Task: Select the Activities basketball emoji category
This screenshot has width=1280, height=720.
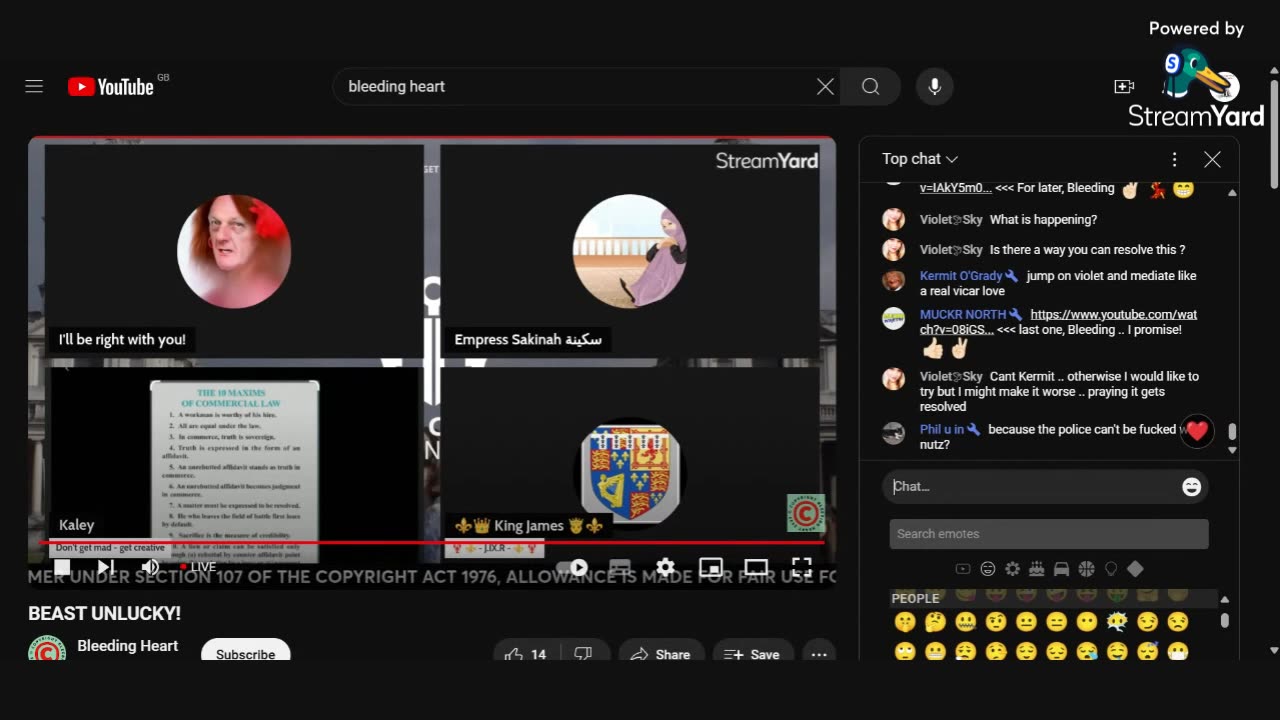Action: (1086, 569)
